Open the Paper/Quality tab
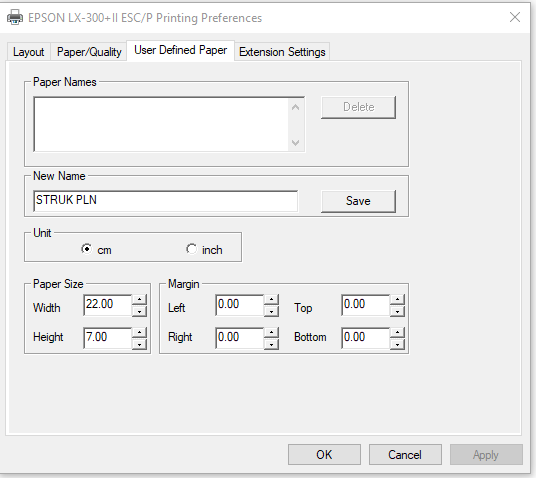 [89, 52]
